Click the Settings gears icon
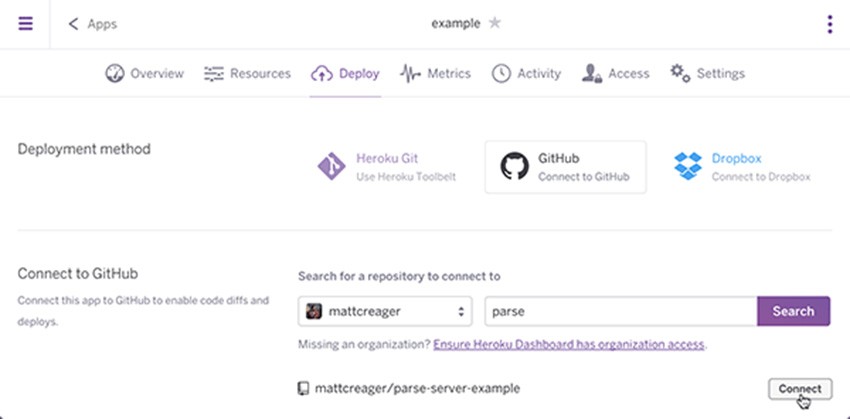The height and width of the screenshot is (419, 850). coord(680,73)
